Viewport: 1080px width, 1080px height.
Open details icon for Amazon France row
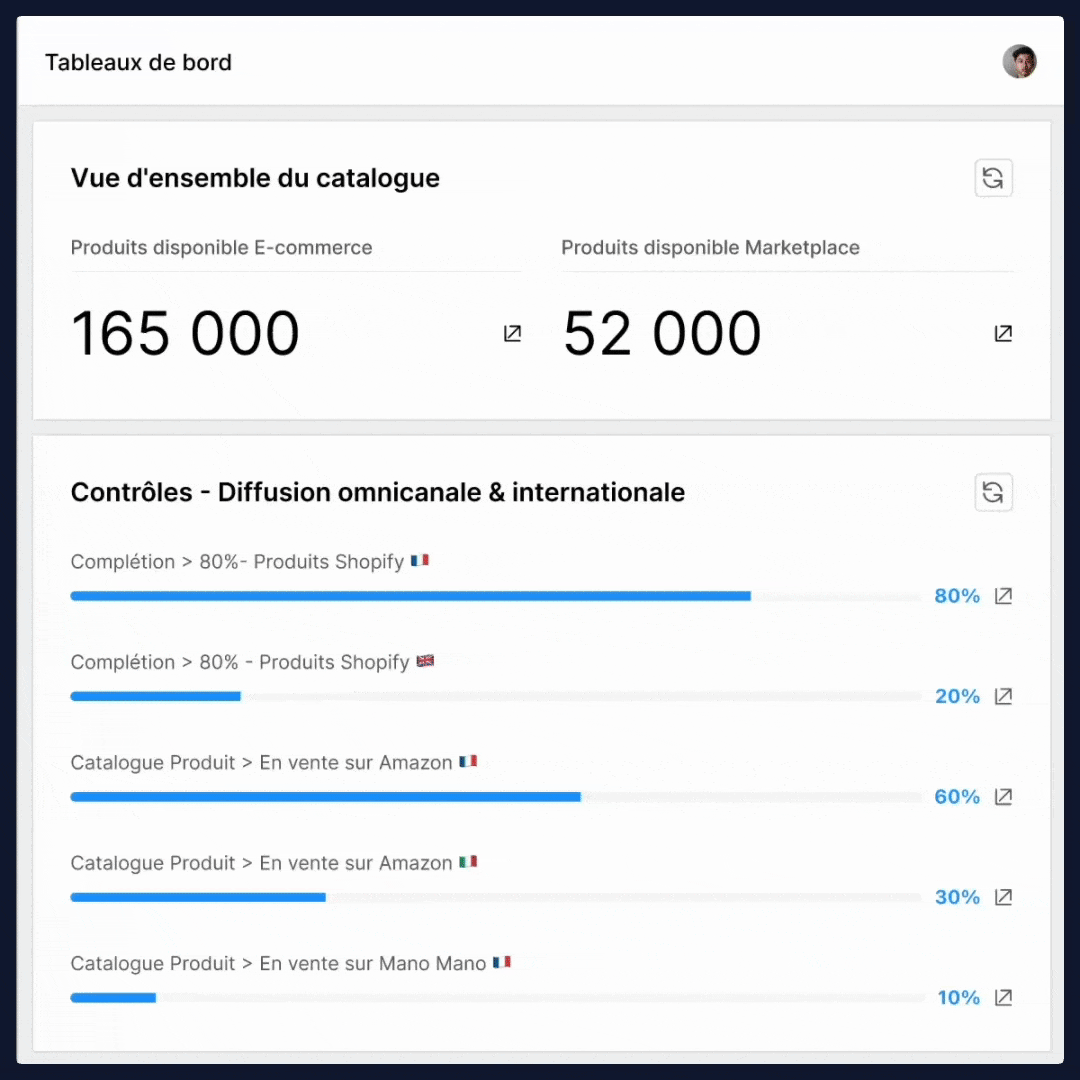[x=1003, y=797]
